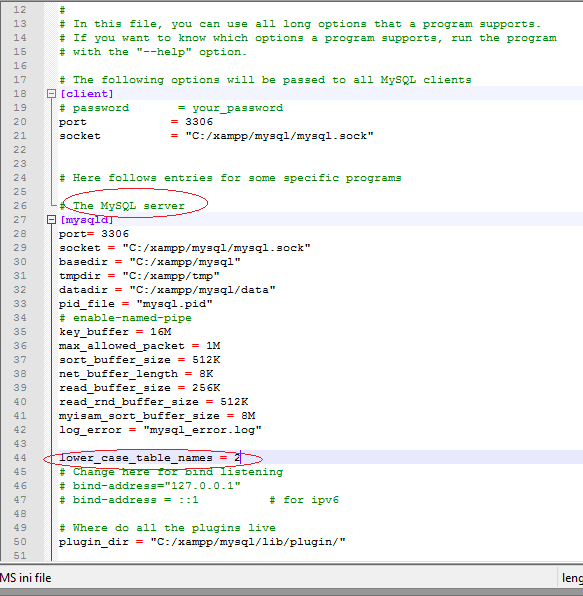Viewport: 583px width, 596px height.
Task: Click the 'If you want to know' comment
Action: pyautogui.click(x=308, y=38)
